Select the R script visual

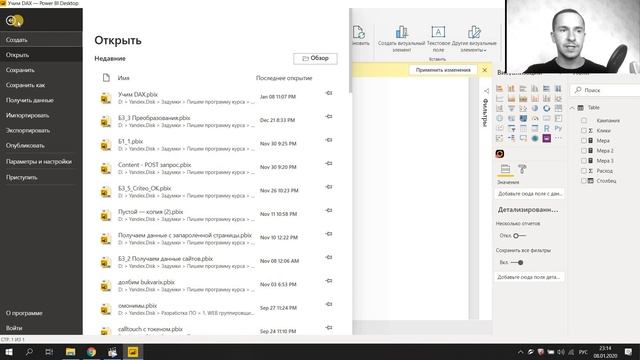tap(547, 128)
